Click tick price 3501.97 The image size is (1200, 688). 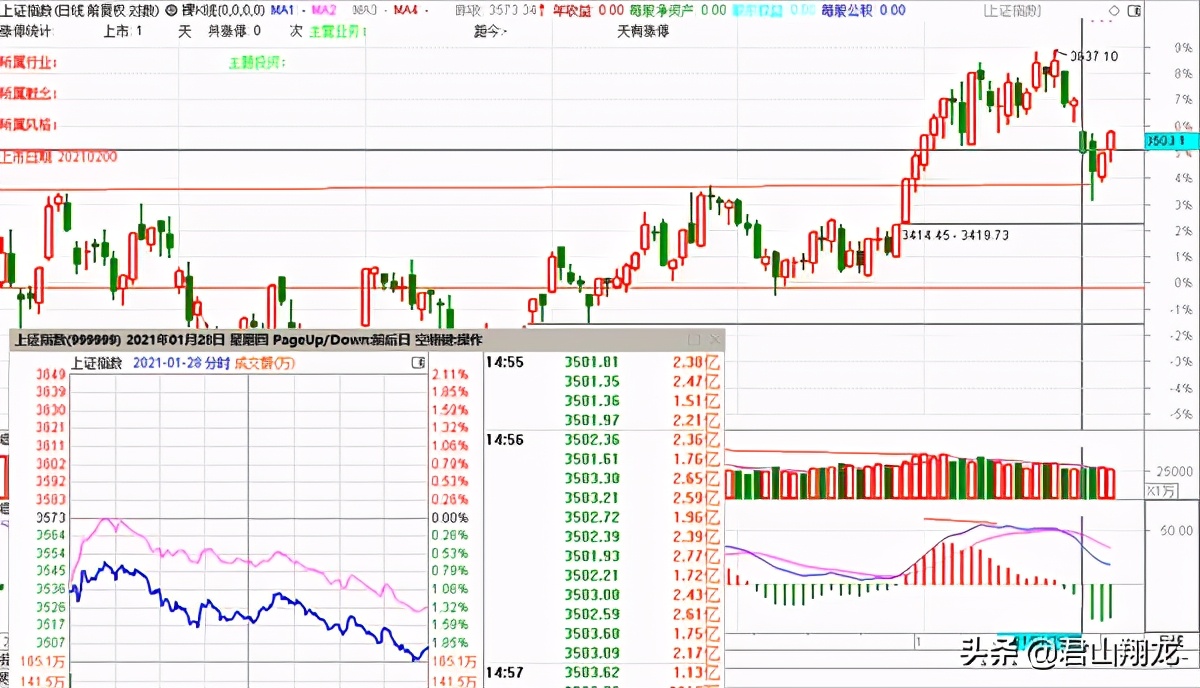[x=592, y=420]
